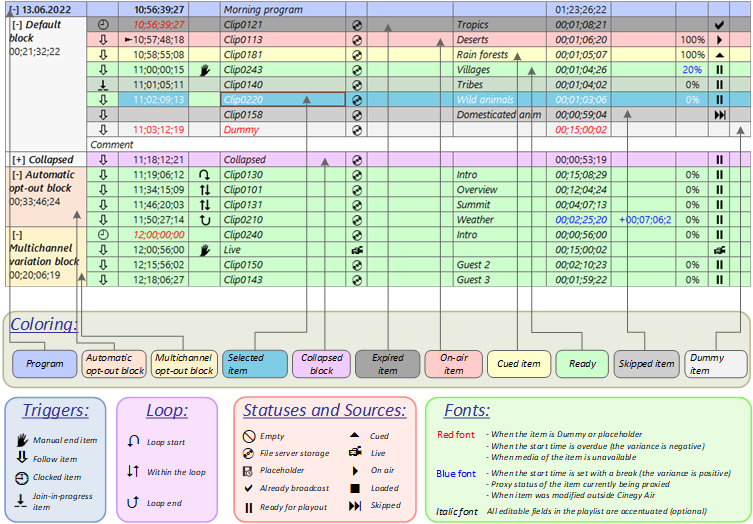Click the On-air item color box
The width and height of the screenshot is (753, 524).
(453, 364)
